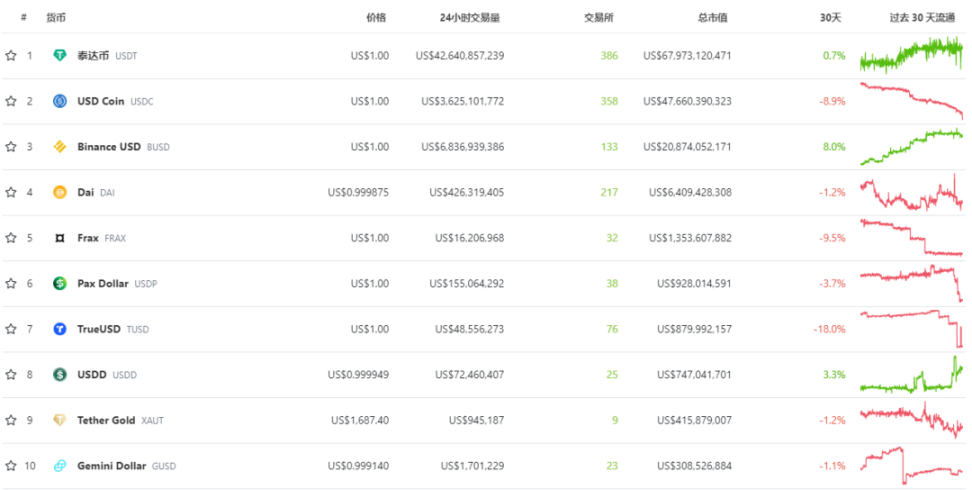The width and height of the screenshot is (972, 490).
Task: Click the Frax black logo
Action: point(60,238)
